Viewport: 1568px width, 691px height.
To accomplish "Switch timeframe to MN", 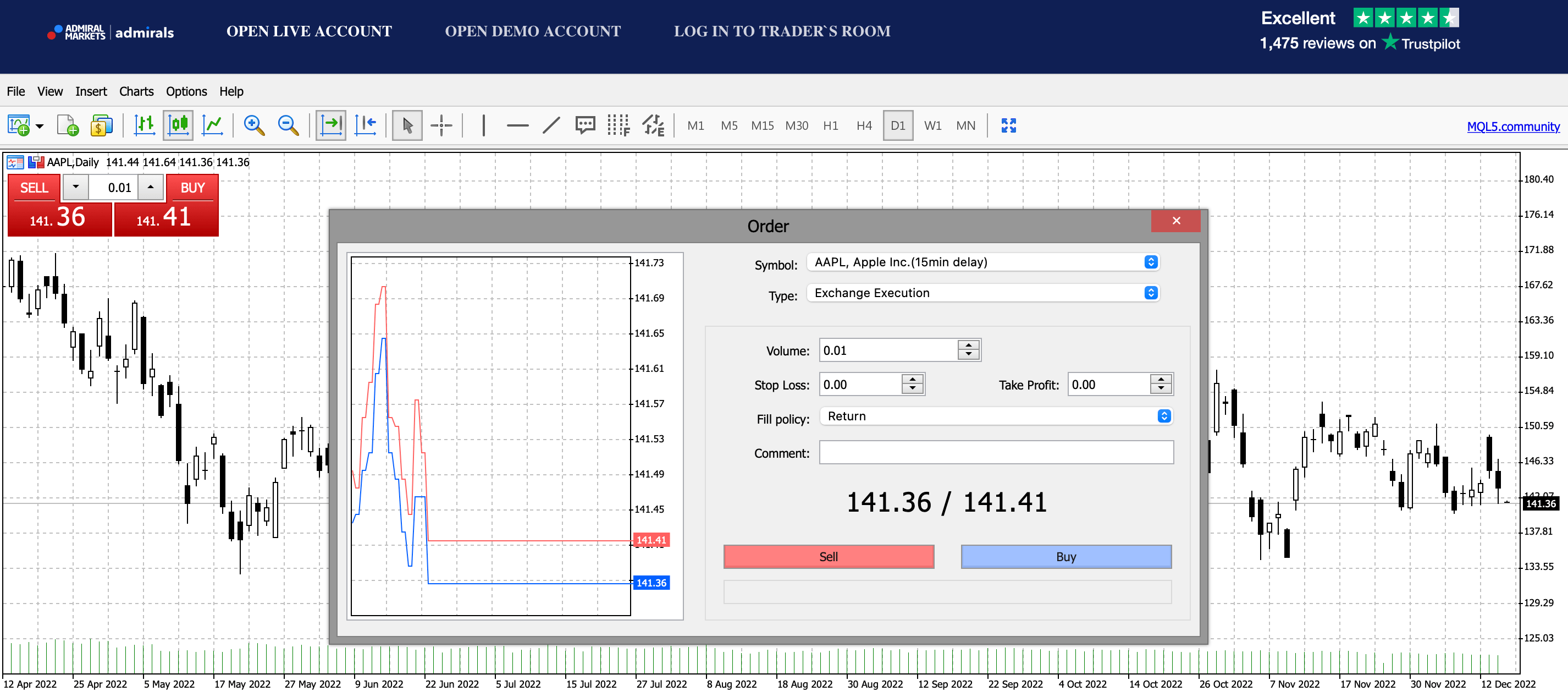I will click(x=965, y=126).
